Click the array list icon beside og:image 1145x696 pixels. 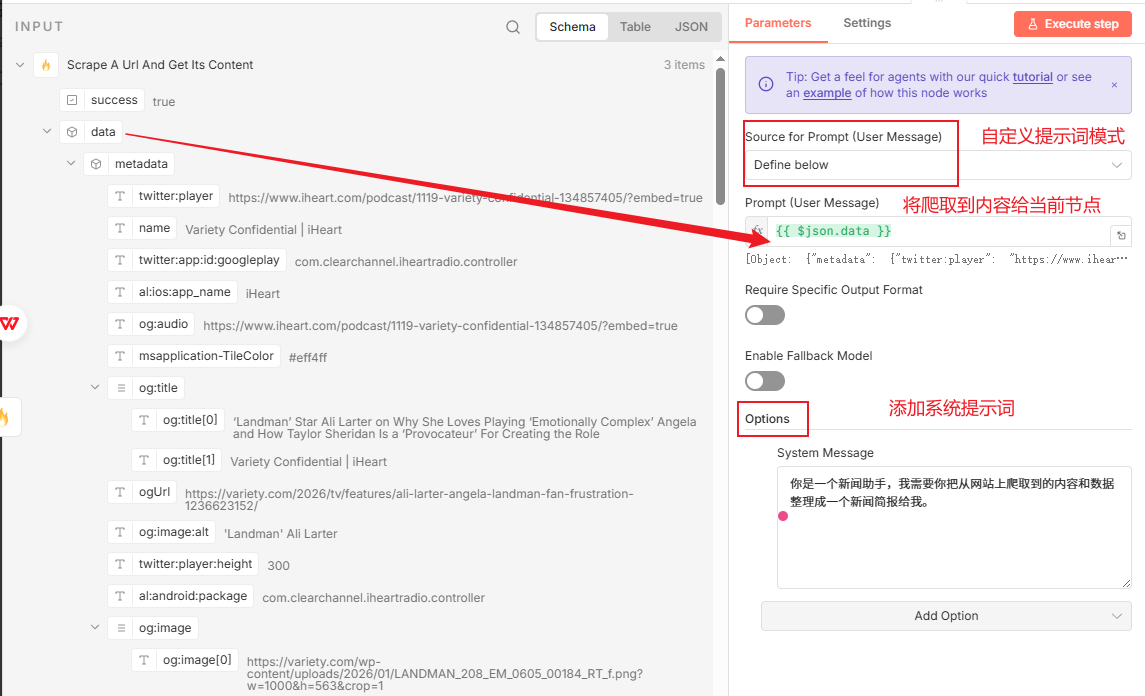point(120,628)
